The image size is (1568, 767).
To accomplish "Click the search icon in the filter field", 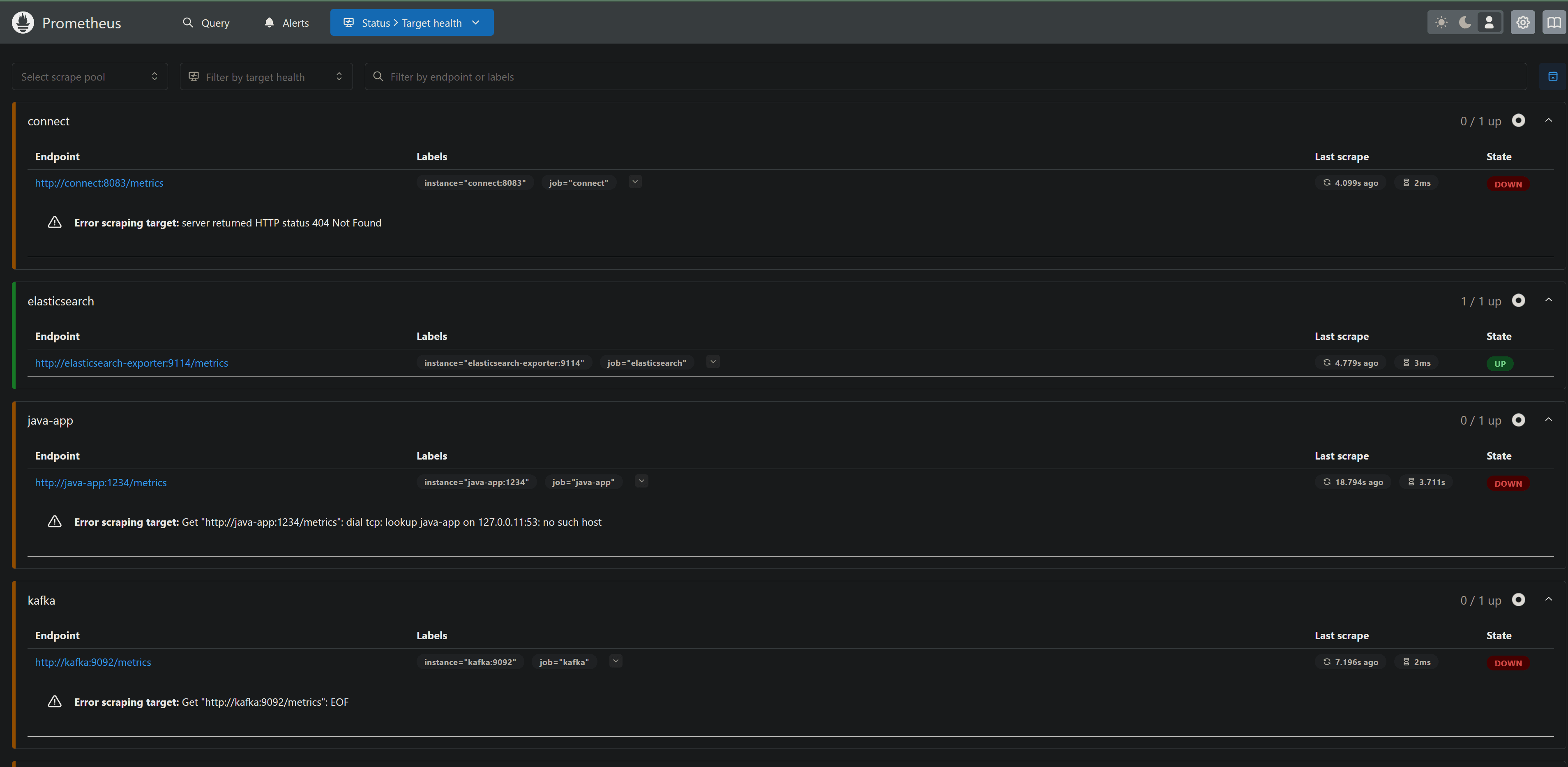I will (378, 77).
